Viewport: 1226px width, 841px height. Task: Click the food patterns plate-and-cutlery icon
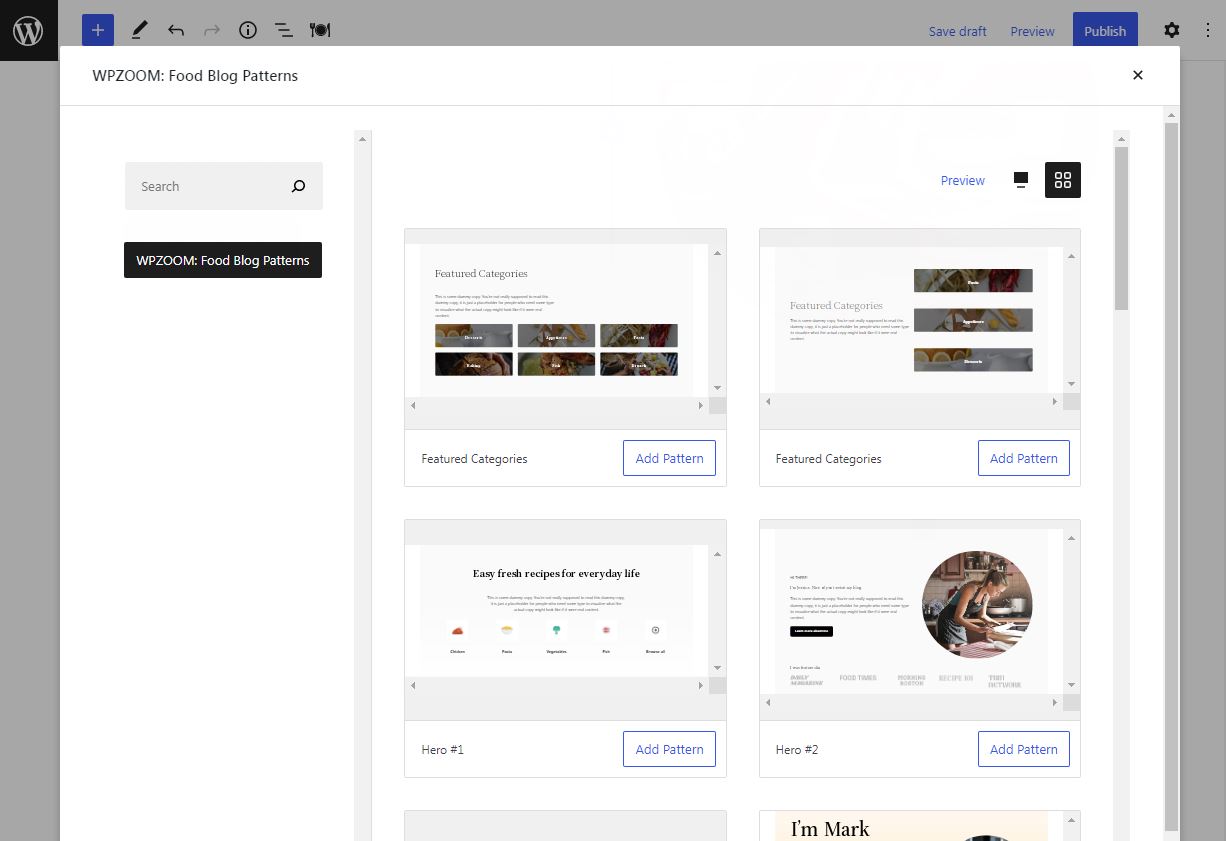320,30
